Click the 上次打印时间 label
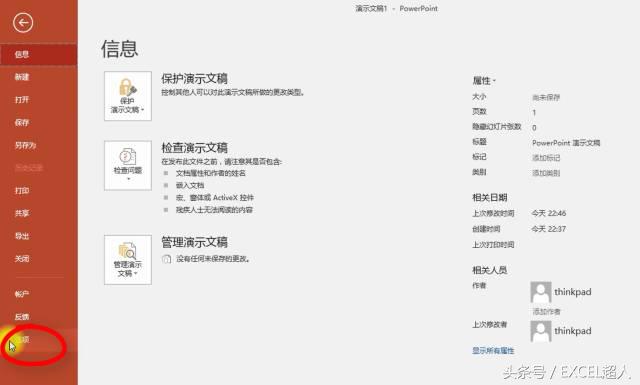 pos(493,245)
